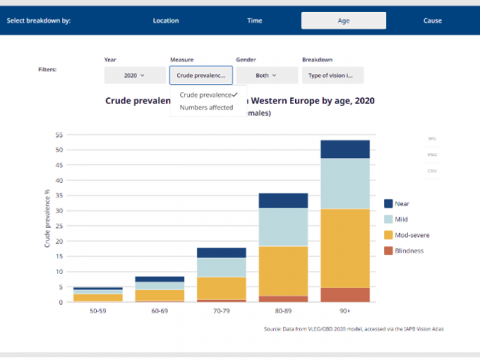Export the chart data as CSV
480x360 pixels.
point(432,171)
